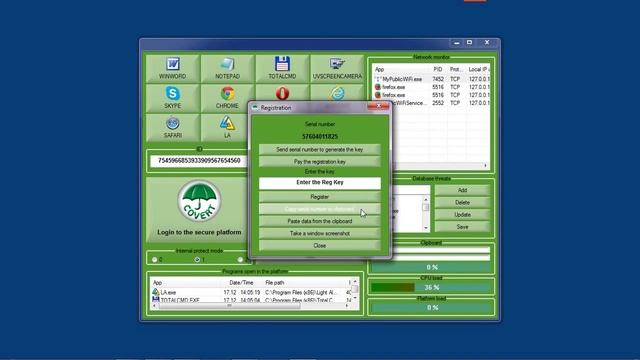Click Save in Database threats
This screenshot has width=640, height=360.
[x=462, y=227]
